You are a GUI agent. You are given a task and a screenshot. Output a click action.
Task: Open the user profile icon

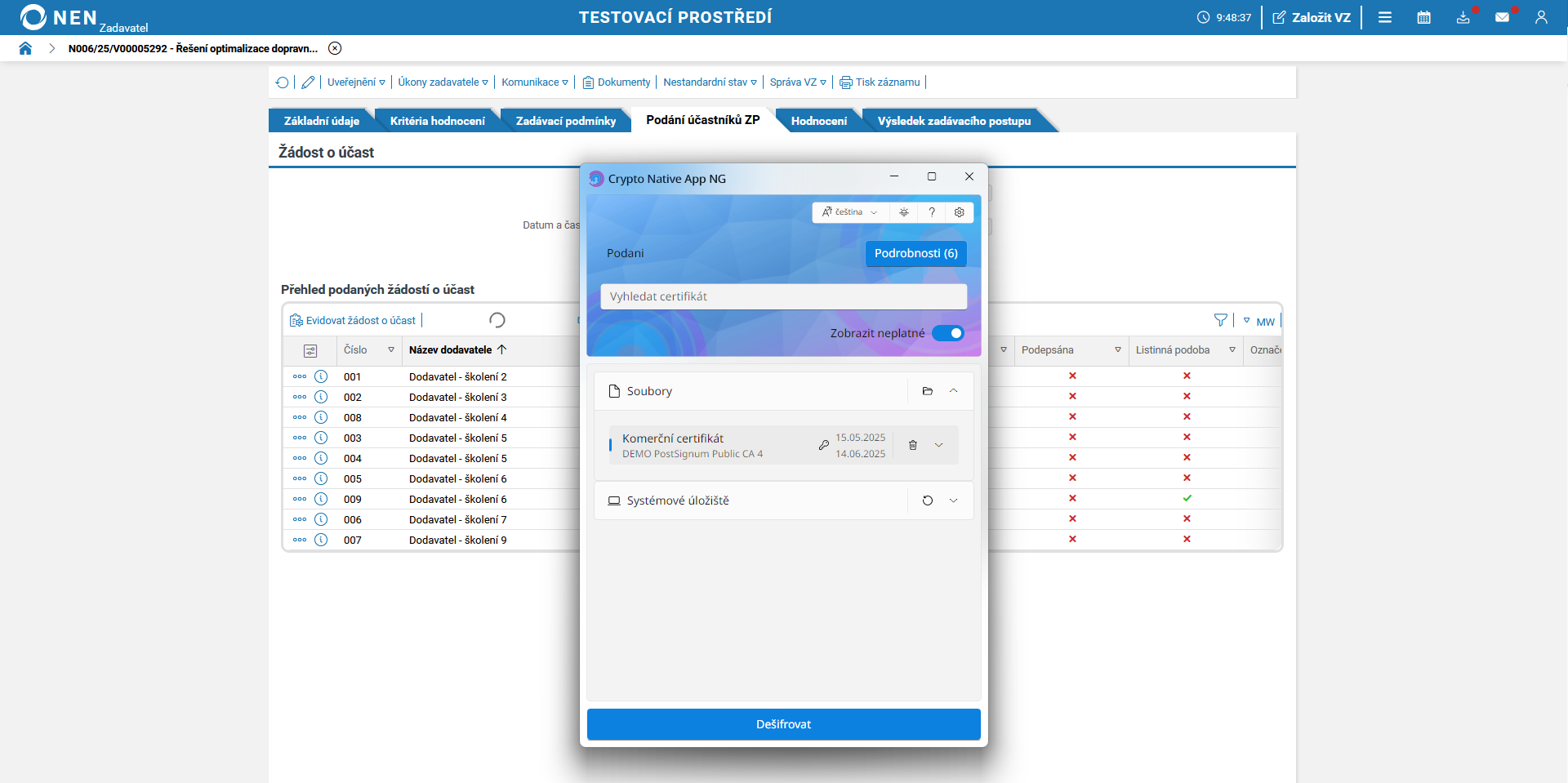point(1541,17)
